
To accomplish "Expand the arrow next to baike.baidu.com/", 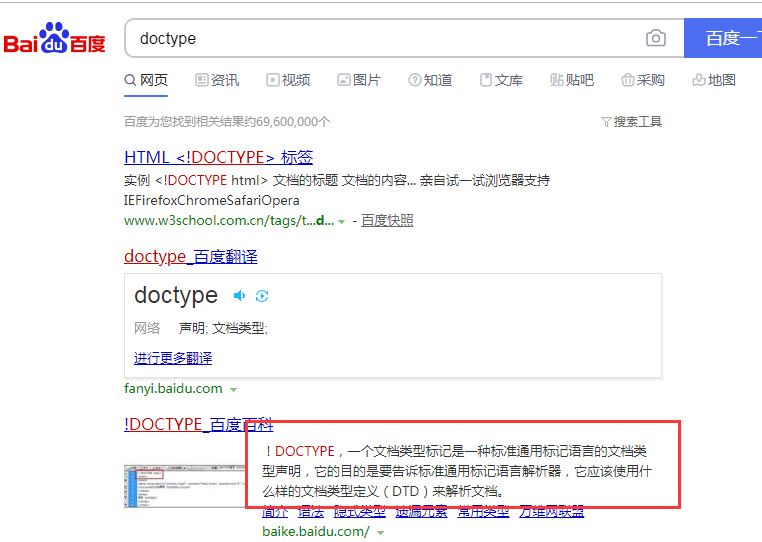I will 381,533.
